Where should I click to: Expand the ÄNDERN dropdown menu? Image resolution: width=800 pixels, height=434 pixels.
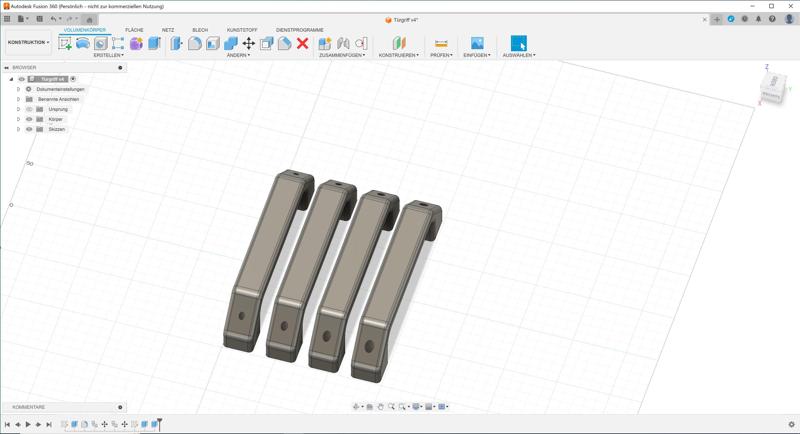click(238, 55)
